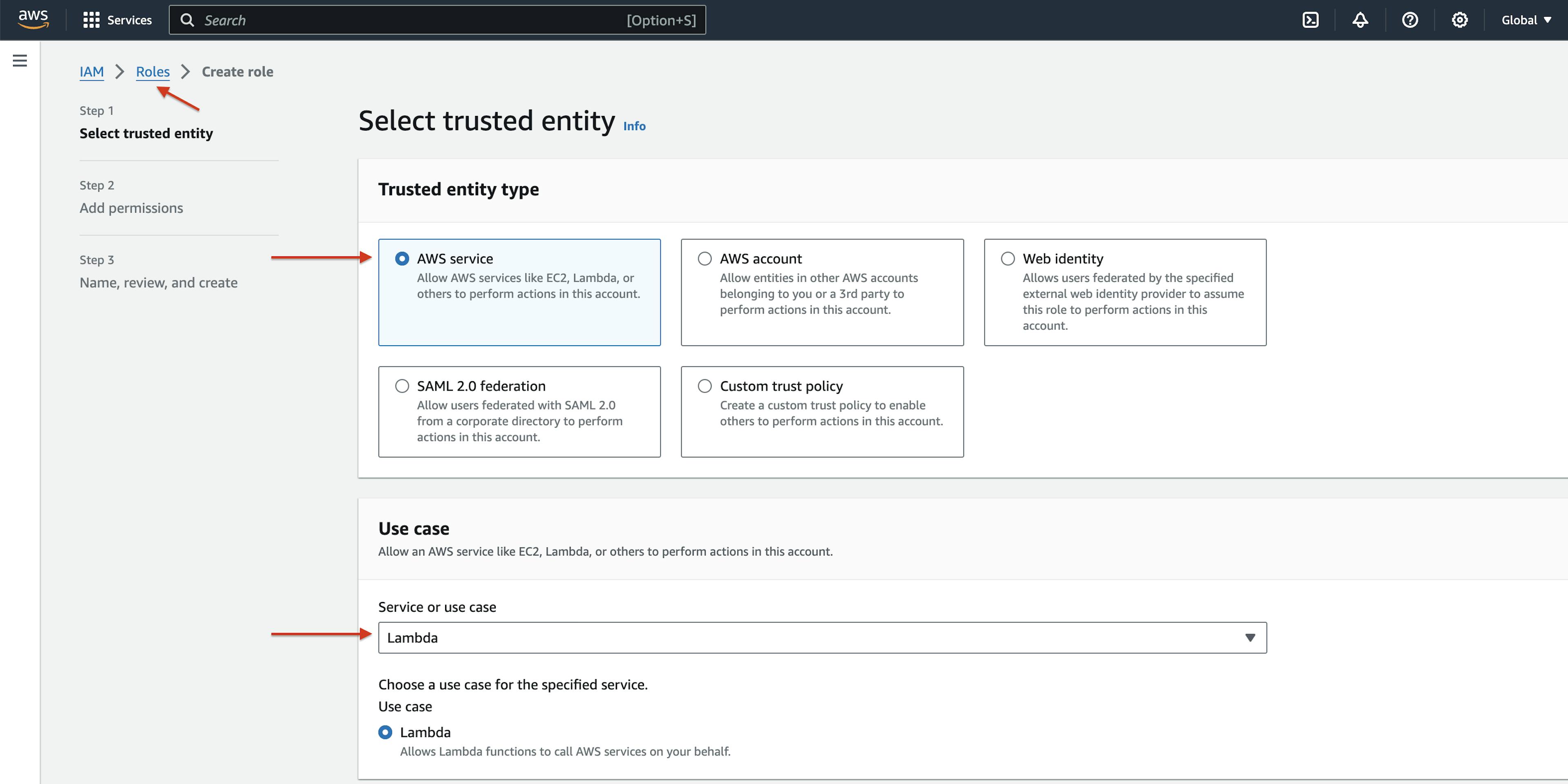The image size is (1568, 784).
Task: Select SAML 2.0 federation option
Action: (402, 386)
